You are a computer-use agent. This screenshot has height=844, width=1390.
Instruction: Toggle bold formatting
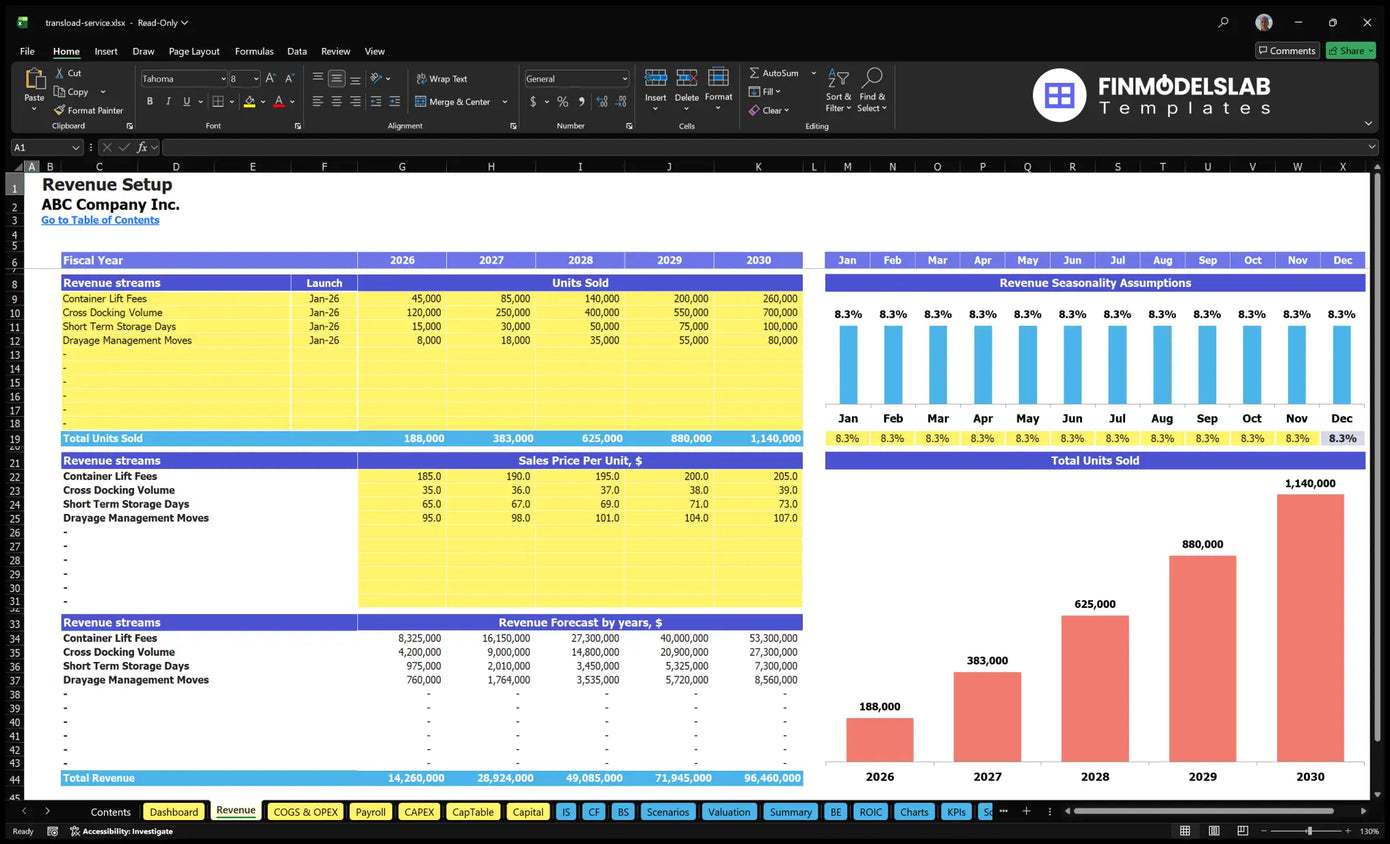[150, 101]
